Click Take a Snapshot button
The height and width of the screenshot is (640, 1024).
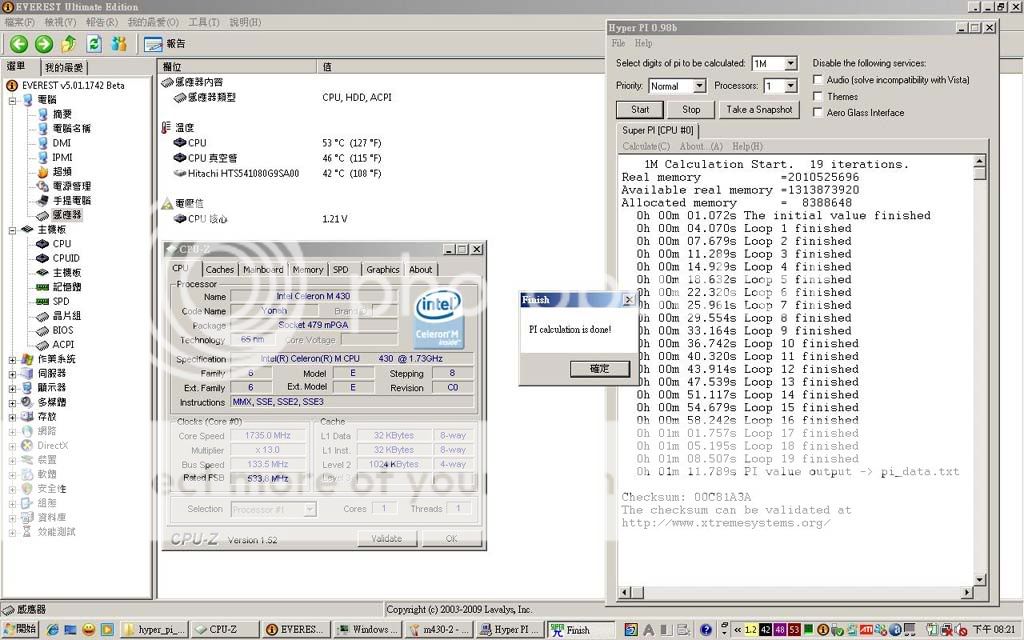[760, 110]
